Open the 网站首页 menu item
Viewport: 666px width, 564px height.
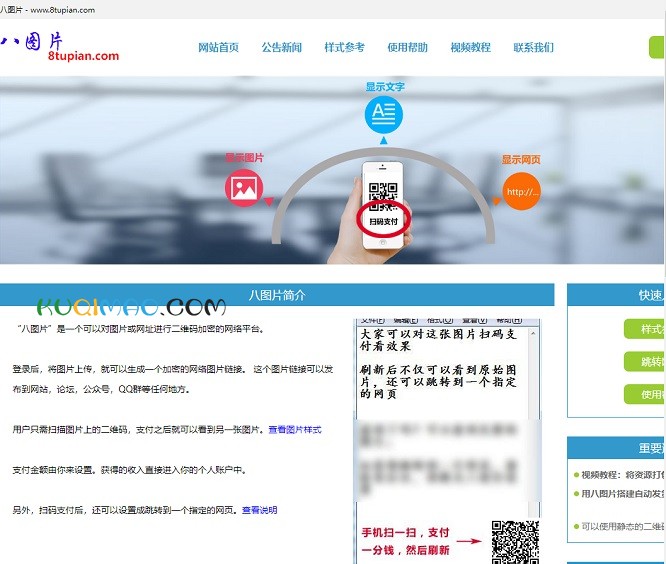pos(218,47)
